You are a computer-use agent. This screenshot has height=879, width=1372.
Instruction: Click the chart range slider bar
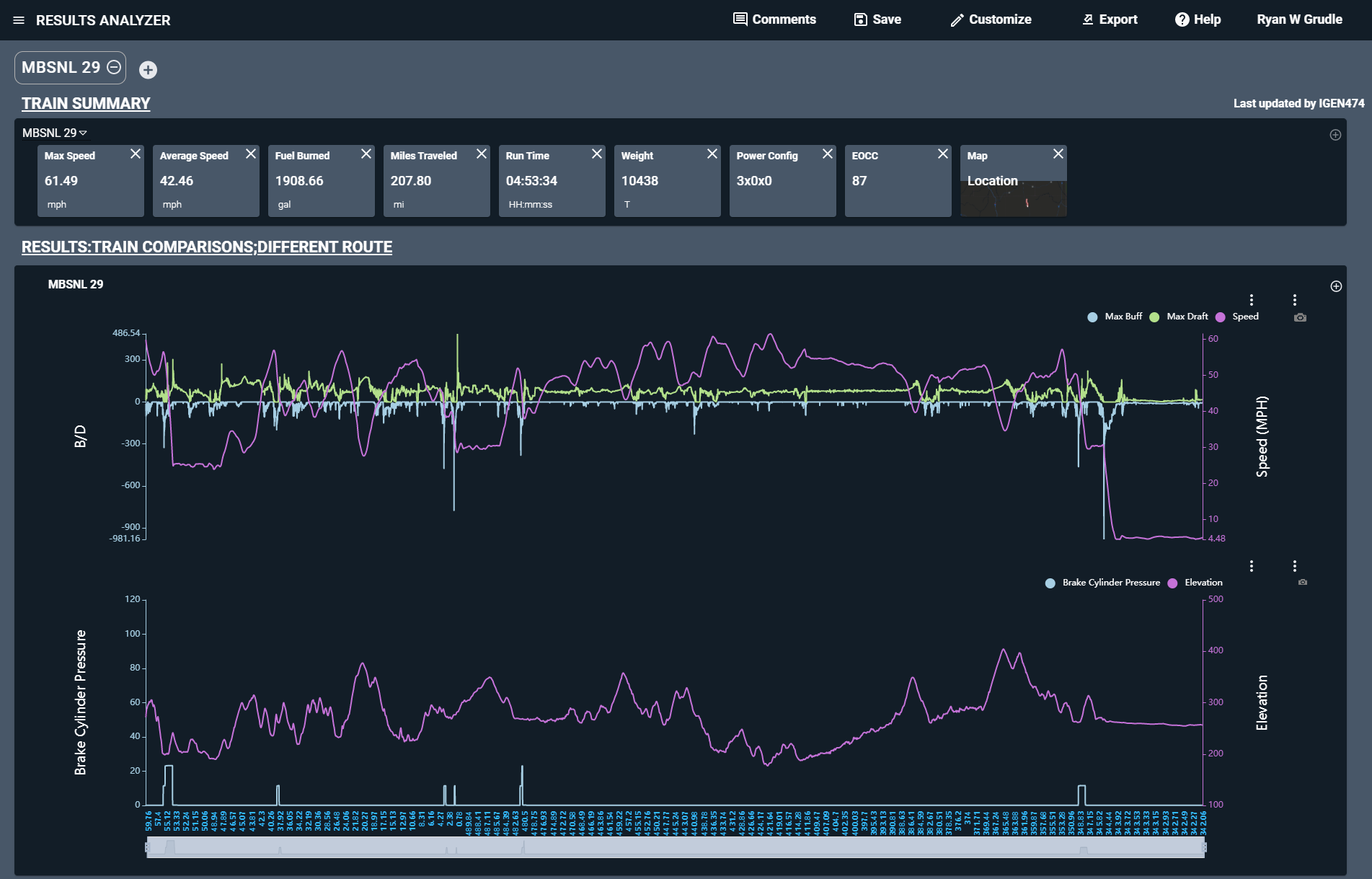pyautogui.click(x=676, y=847)
